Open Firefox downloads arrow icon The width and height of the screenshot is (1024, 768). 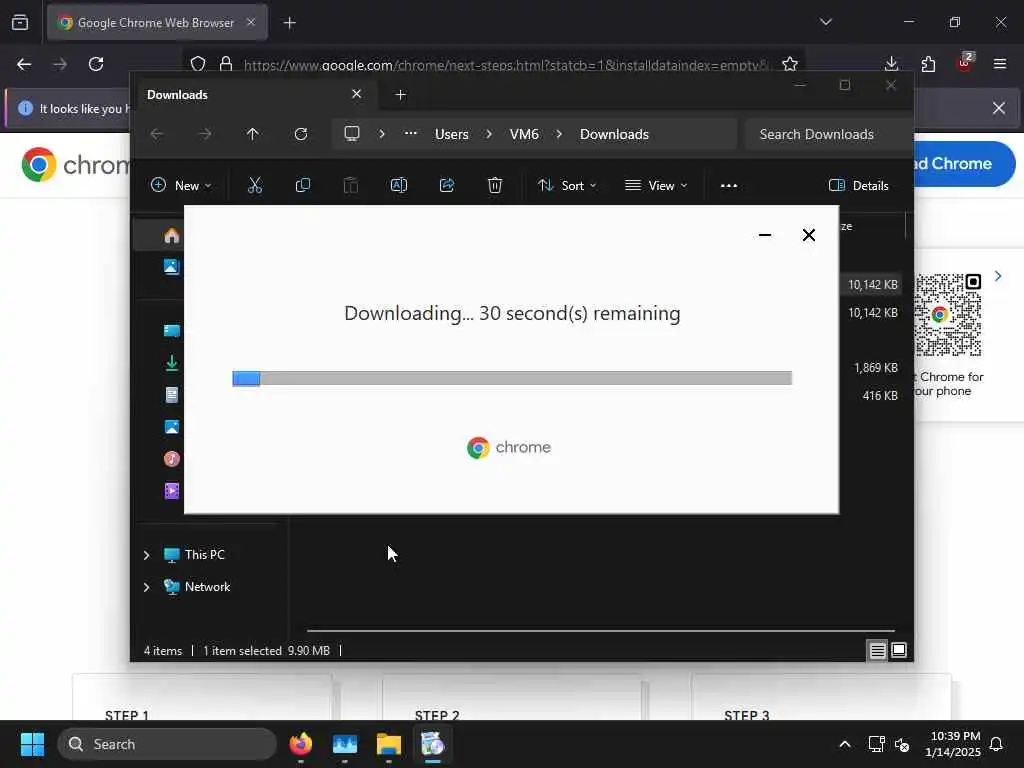click(891, 64)
